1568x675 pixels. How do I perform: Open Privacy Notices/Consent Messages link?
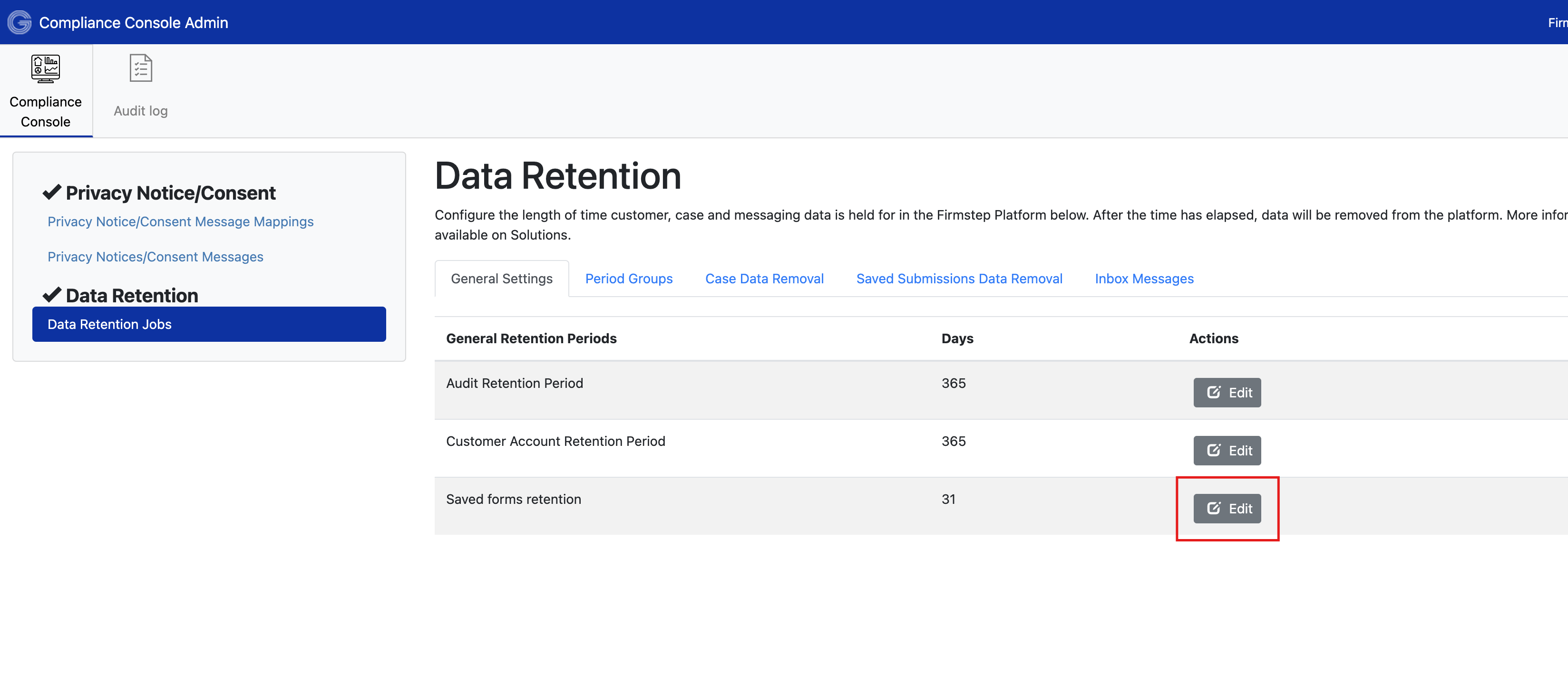[x=155, y=257]
